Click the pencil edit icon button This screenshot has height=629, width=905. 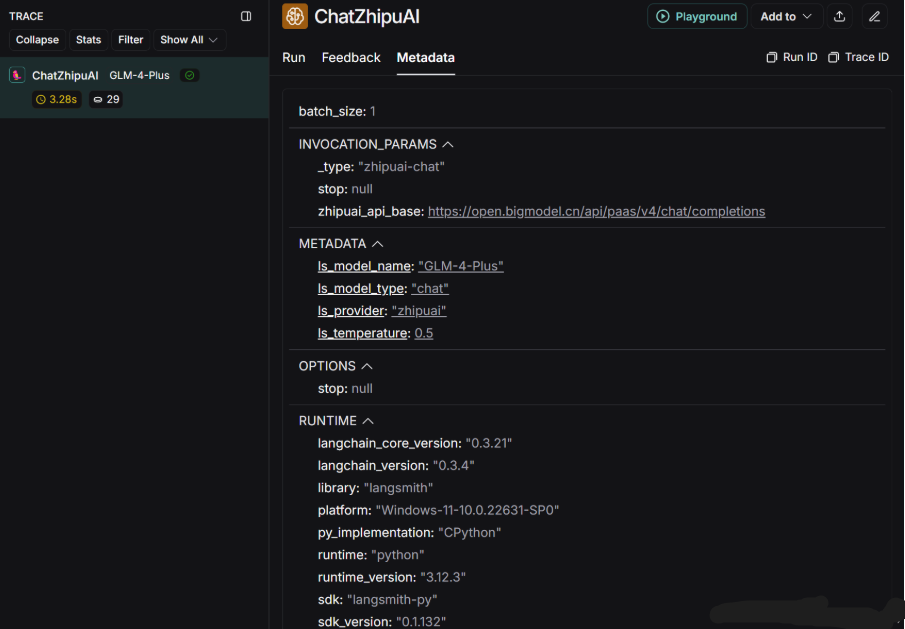(x=874, y=16)
